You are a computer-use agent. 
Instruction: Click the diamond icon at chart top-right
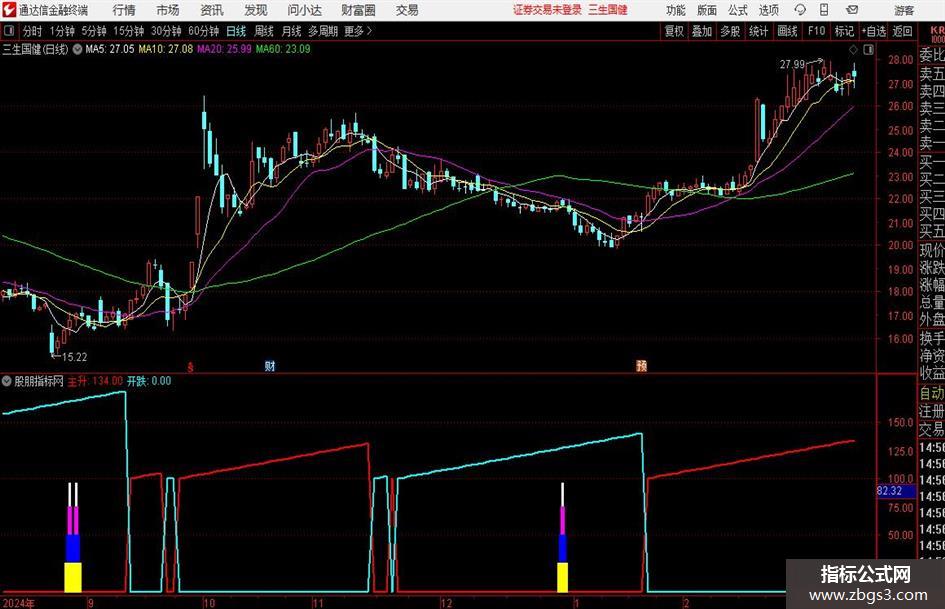pos(853,50)
